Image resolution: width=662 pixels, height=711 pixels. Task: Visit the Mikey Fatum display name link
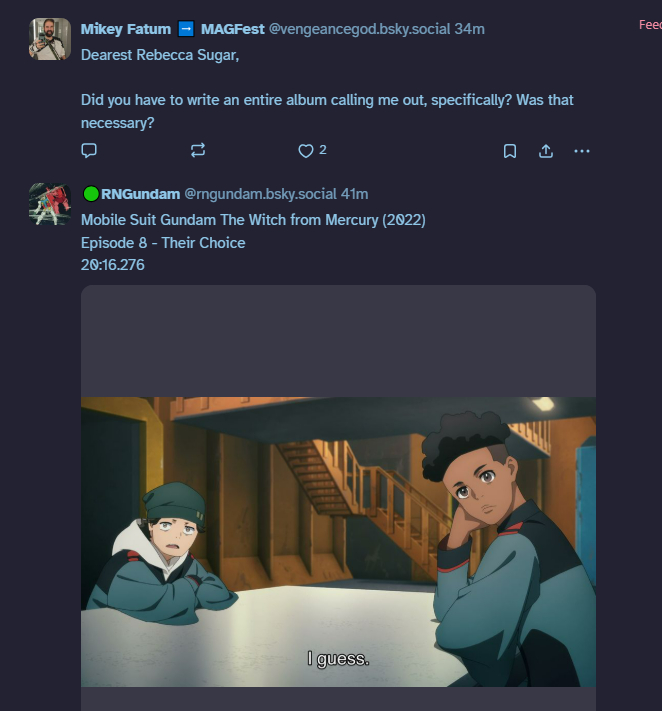click(x=126, y=29)
